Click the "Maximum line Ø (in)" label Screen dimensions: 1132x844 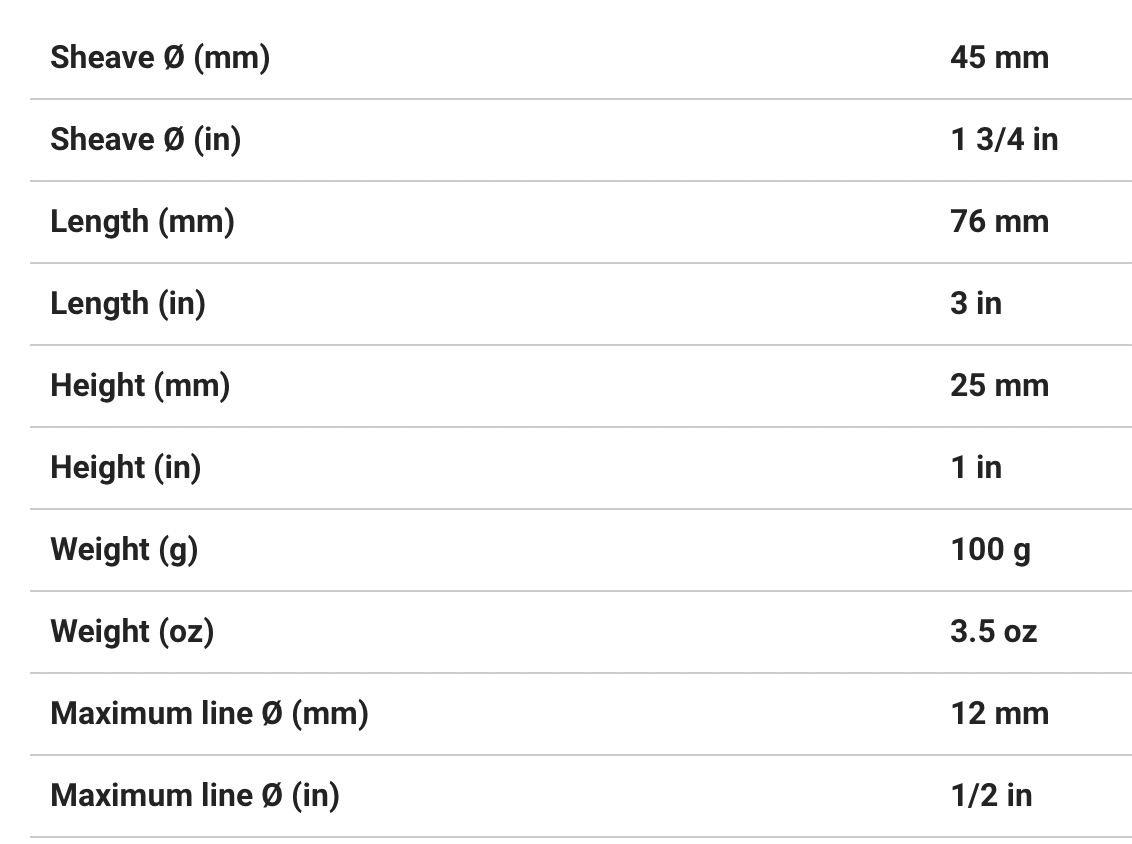tap(195, 796)
